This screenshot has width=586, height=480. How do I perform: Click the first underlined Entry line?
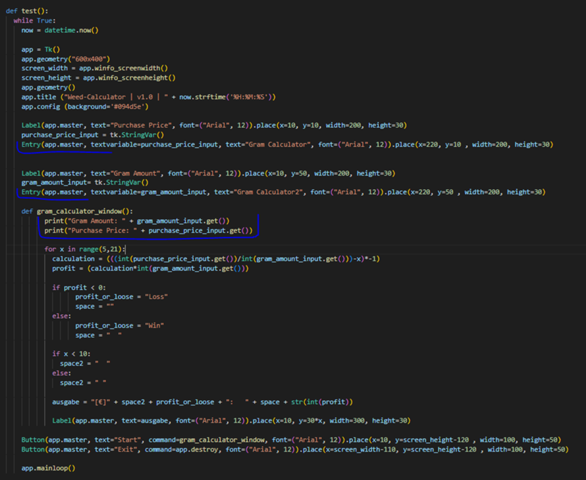pyautogui.click(x=287, y=144)
